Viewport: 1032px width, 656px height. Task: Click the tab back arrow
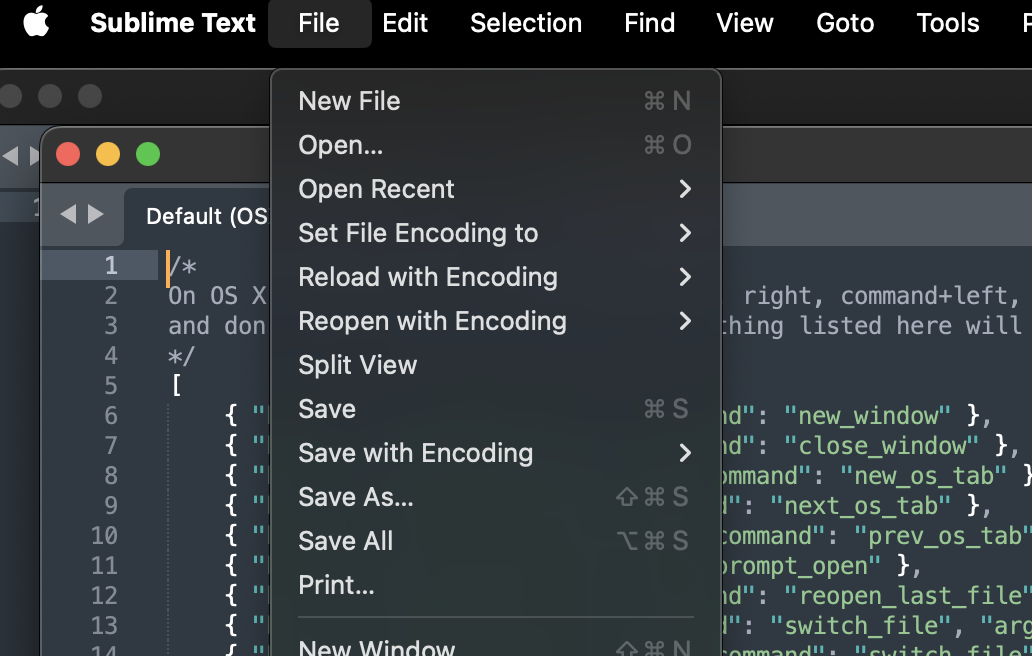tap(68, 214)
